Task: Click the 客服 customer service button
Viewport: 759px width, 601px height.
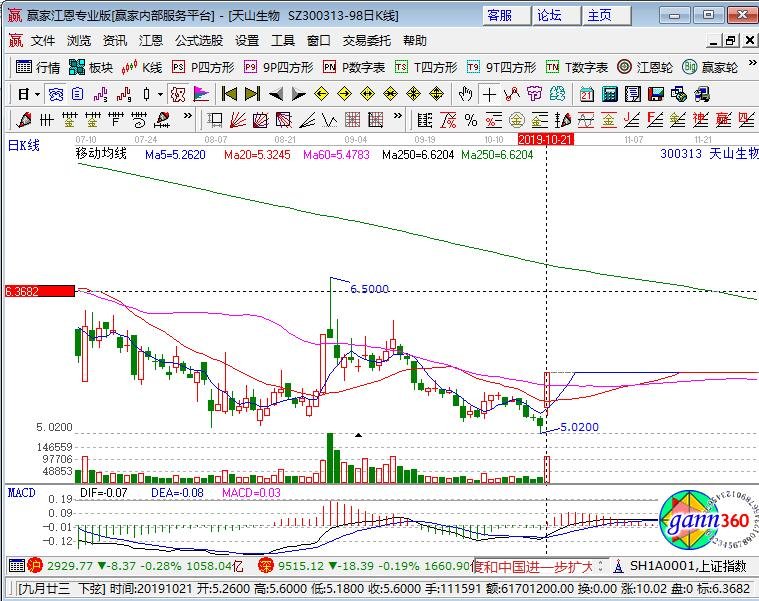Action: click(x=506, y=15)
